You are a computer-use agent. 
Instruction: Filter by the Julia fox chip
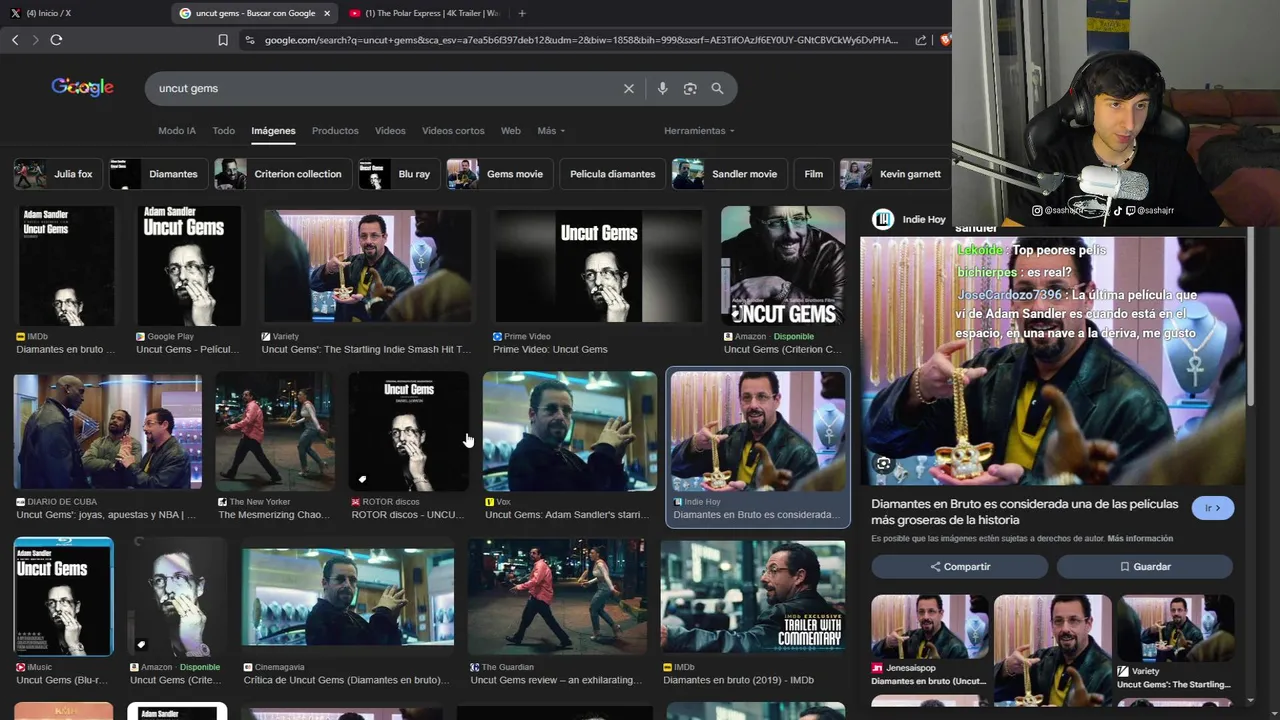(x=56, y=174)
